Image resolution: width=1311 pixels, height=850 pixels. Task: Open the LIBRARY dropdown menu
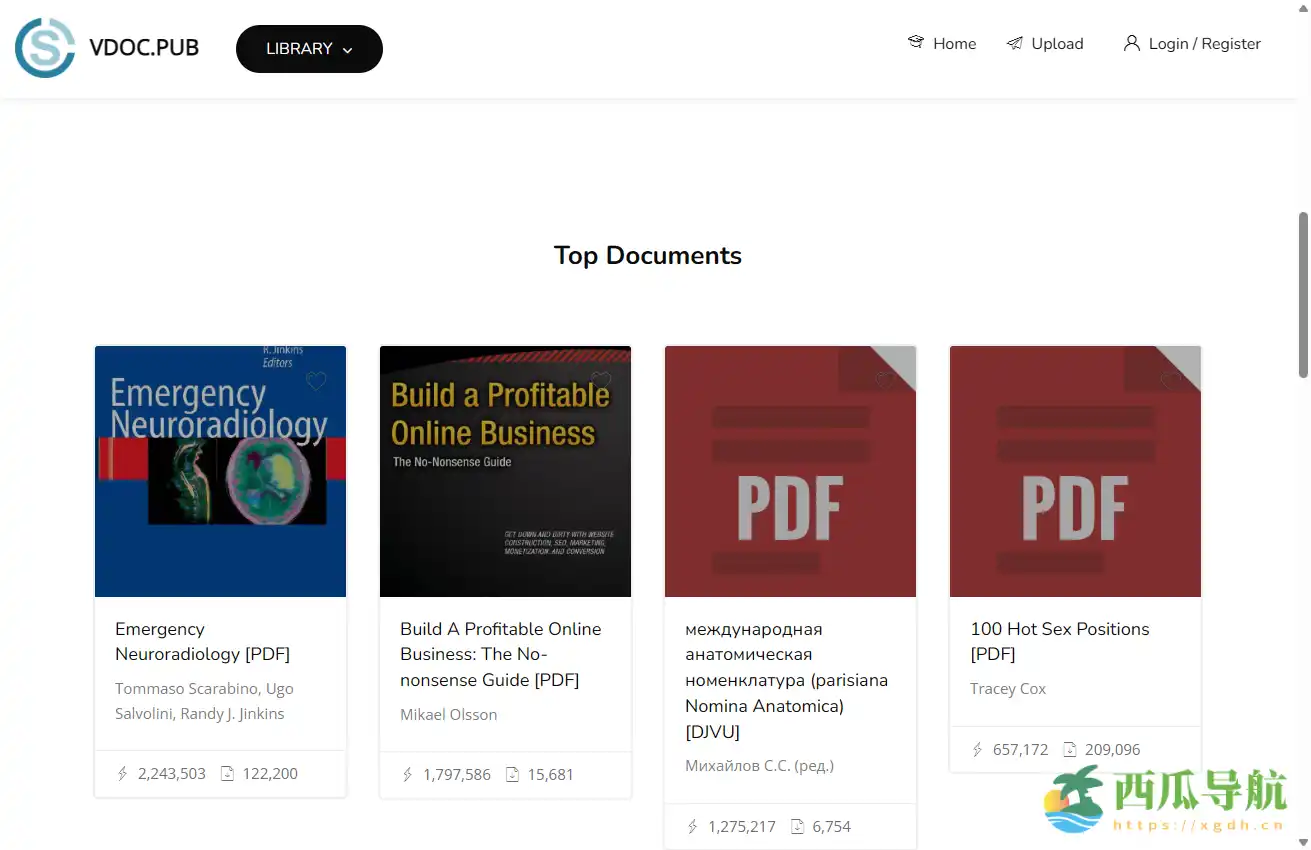(x=308, y=49)
